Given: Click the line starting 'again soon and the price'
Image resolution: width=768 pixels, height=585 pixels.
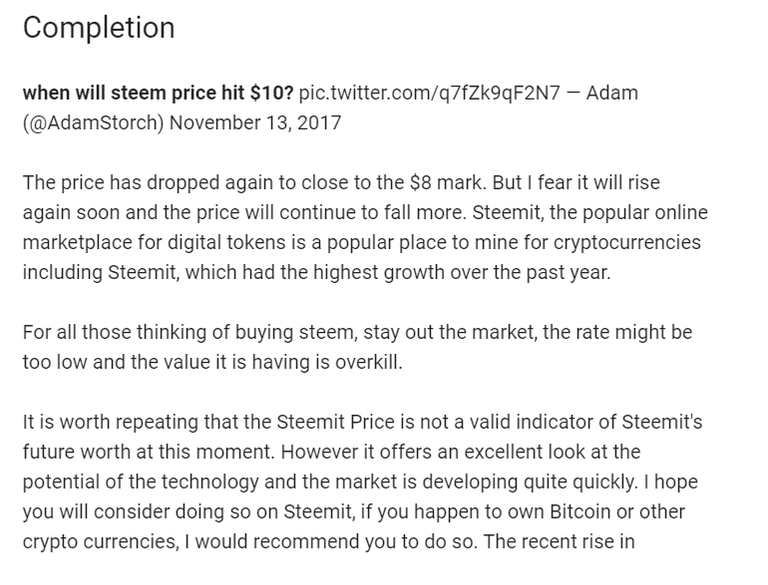Looking at the screenshot, I should point(365,213).
